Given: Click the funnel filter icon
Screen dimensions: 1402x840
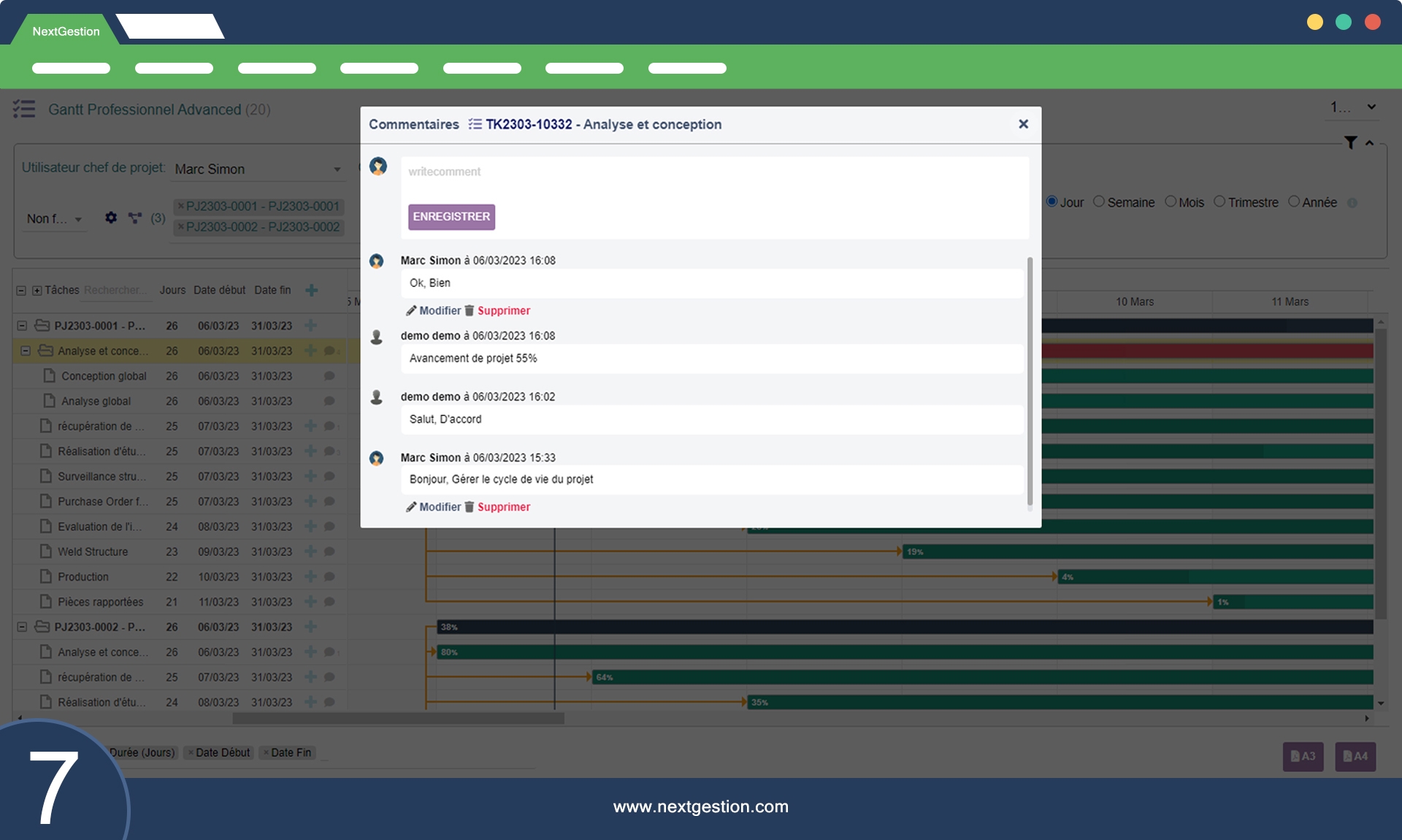Looking at the screenshot, I should pos(1350,143).
